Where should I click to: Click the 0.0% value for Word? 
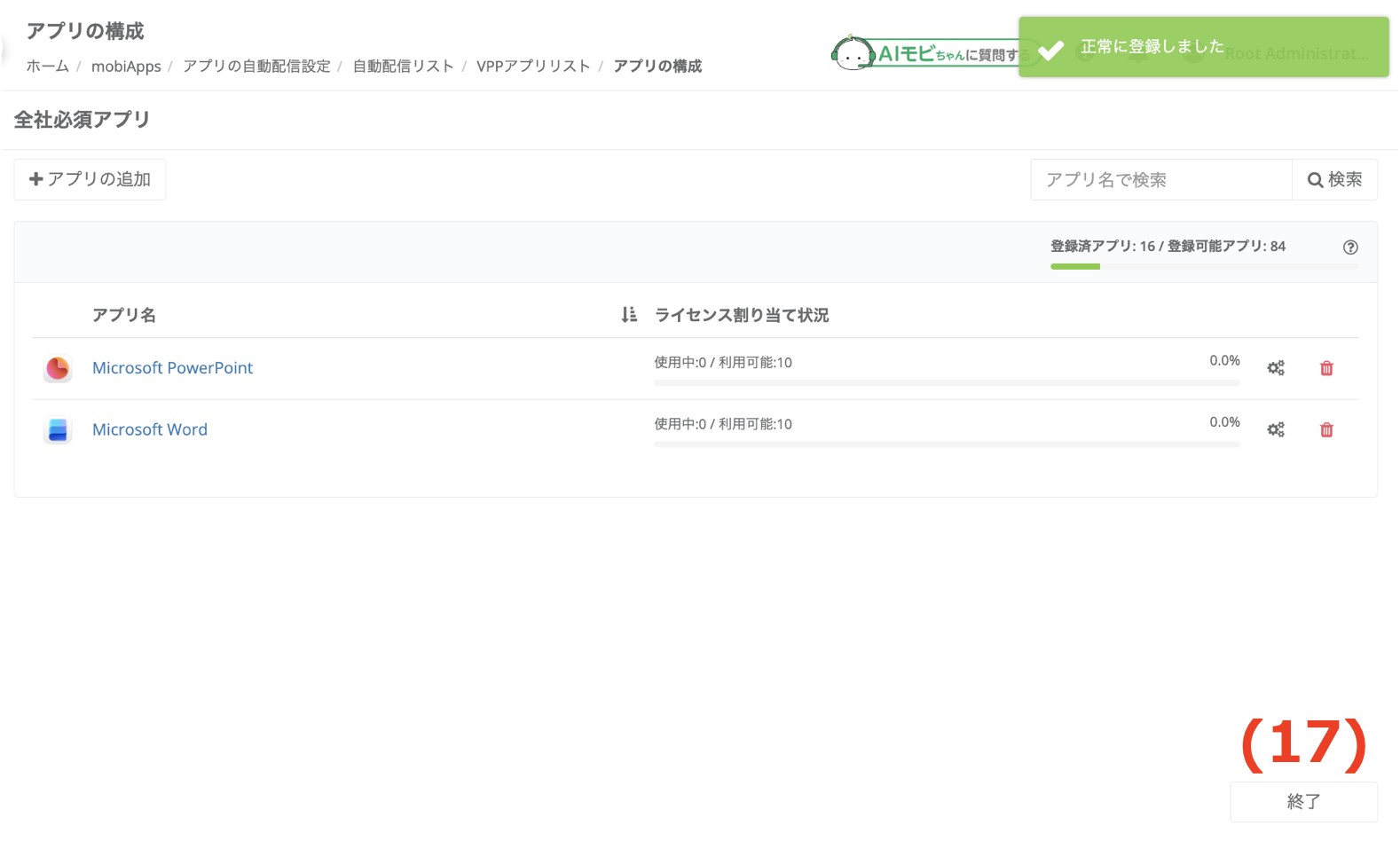pos(1224,421)
